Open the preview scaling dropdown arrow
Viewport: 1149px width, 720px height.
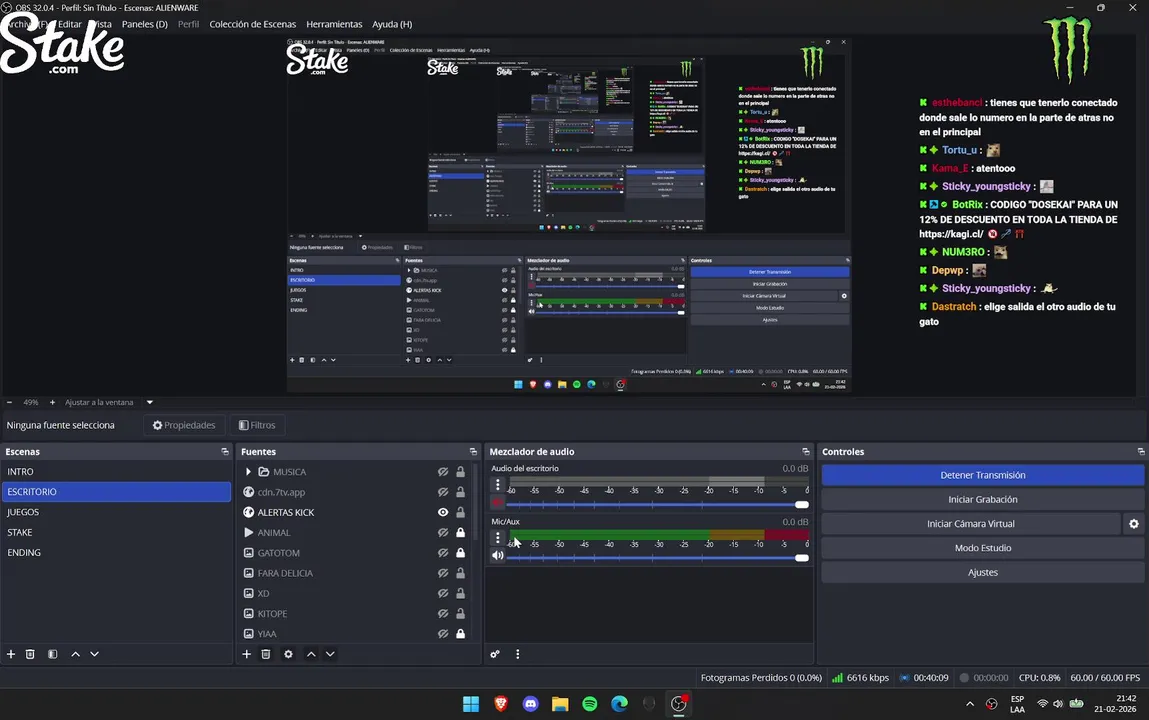tap(149, 402)
